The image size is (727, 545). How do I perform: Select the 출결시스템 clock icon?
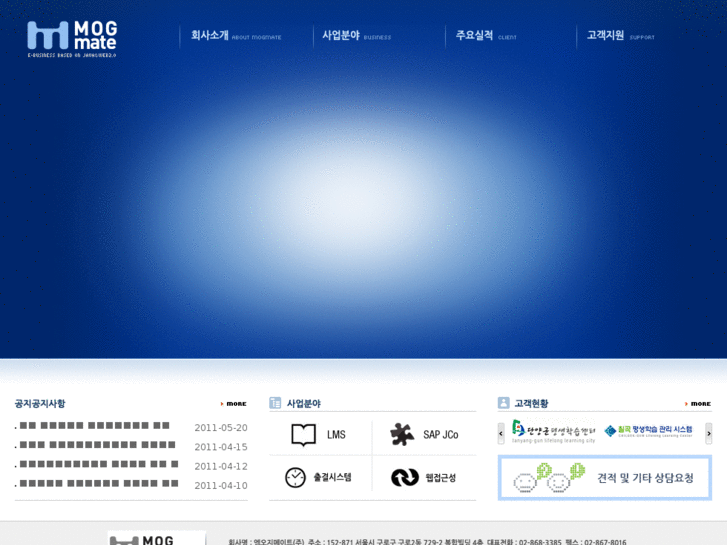coord(295,477)
